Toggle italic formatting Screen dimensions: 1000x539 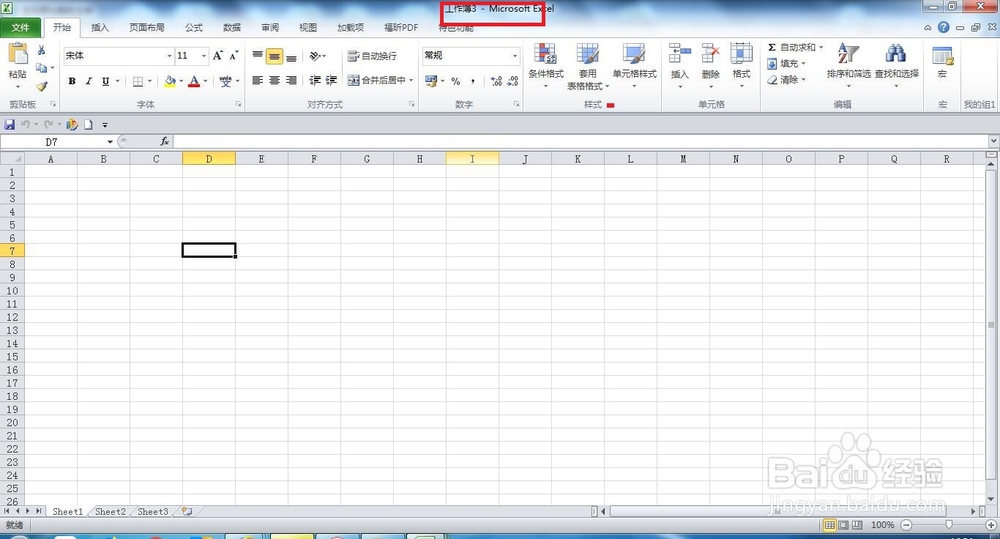89,81
